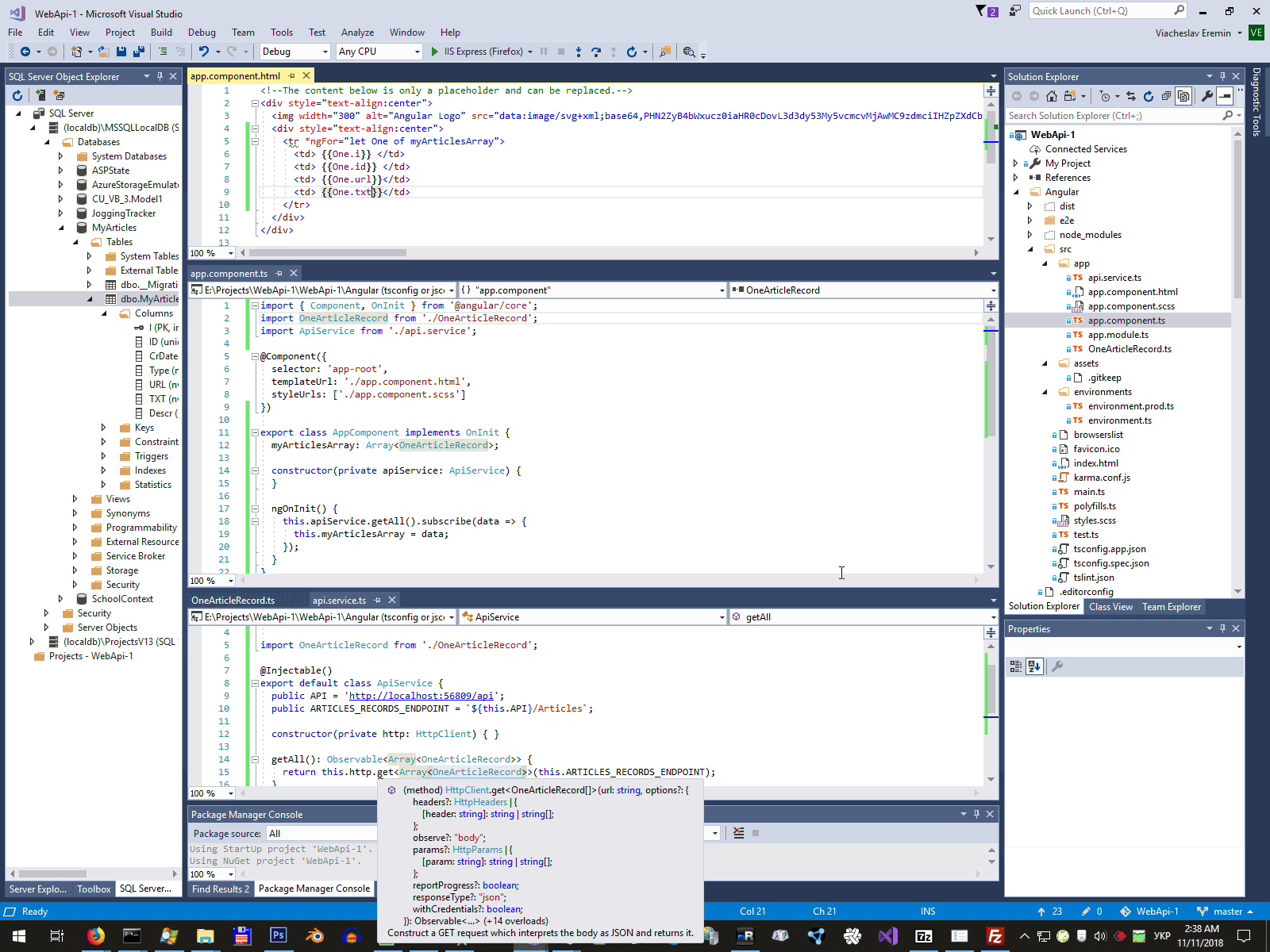Viewport: 1270px width, 952px height.
Task: Collapse the Angular folder in Solution Explorer
Action: tap(1016, 192)
